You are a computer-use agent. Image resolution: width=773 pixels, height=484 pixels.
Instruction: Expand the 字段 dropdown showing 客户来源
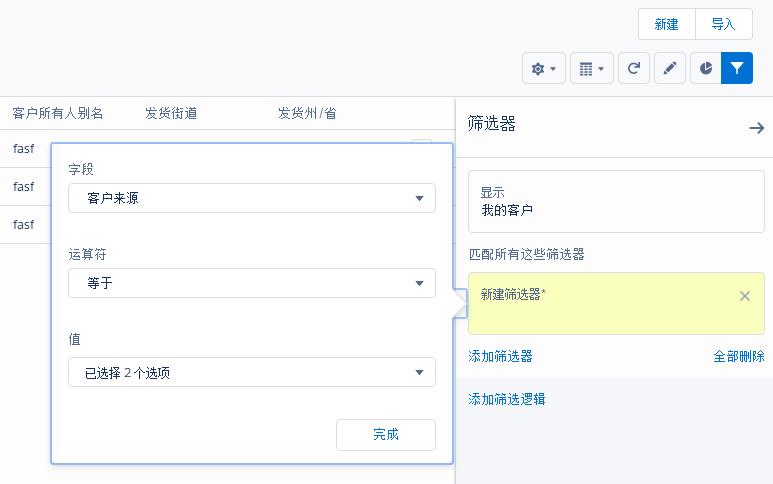point(252,198)
